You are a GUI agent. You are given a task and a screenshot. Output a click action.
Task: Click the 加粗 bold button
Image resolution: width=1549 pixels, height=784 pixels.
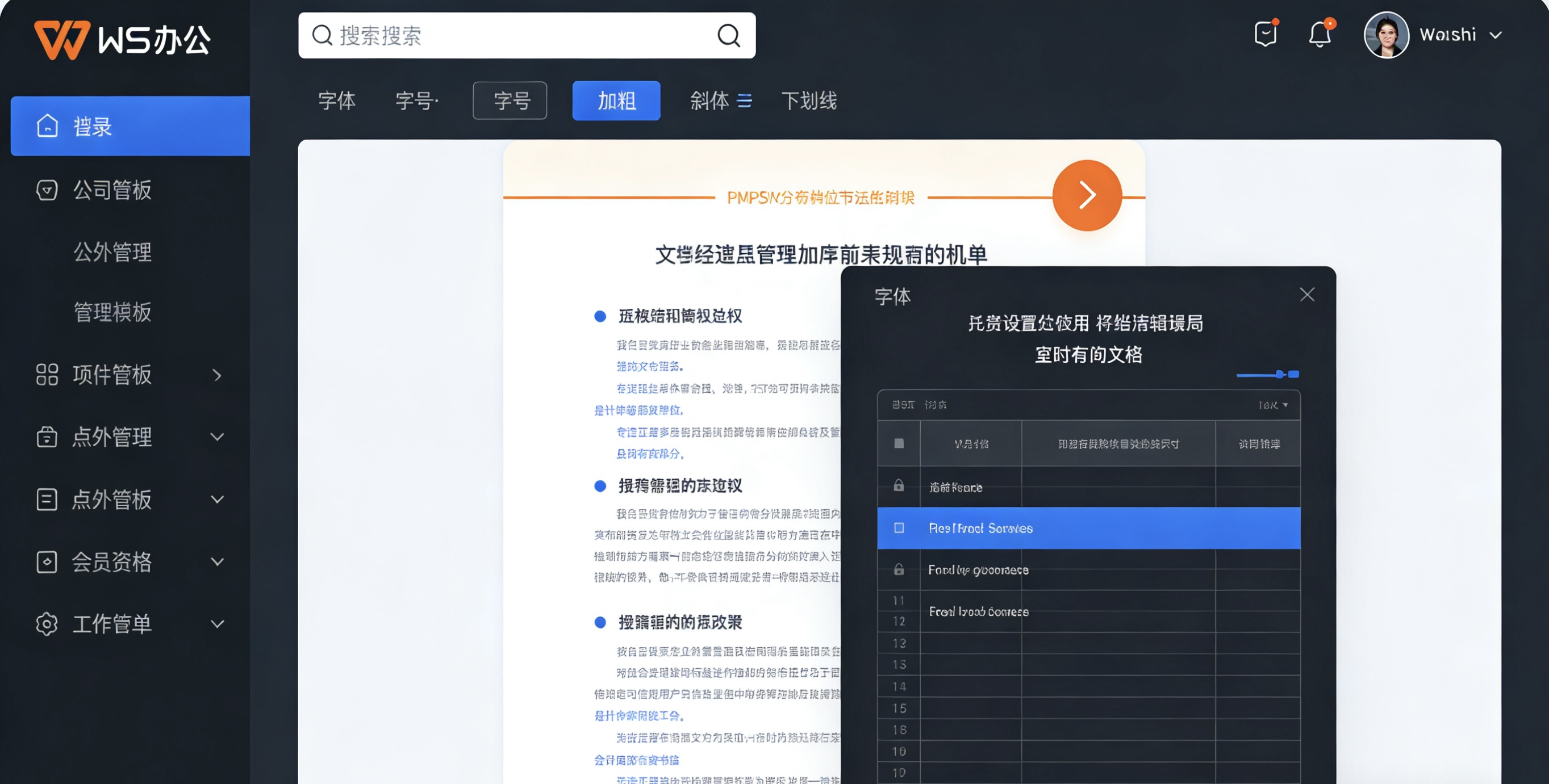pyautogui.click(x=615, y=101)
